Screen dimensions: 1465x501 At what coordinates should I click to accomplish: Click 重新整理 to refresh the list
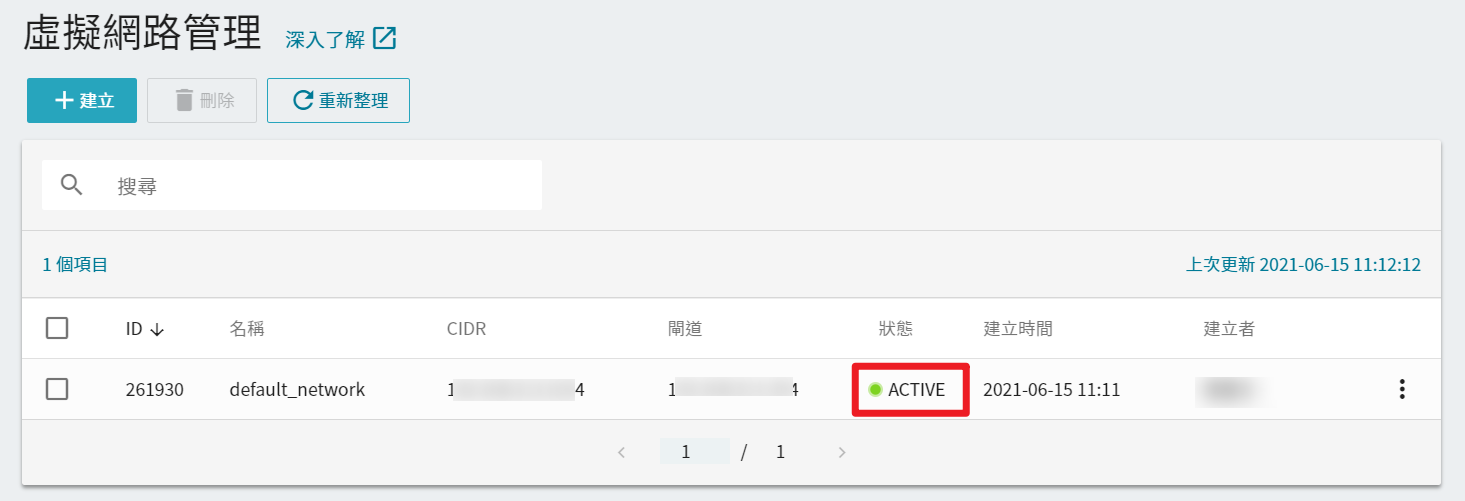point(338,100)
